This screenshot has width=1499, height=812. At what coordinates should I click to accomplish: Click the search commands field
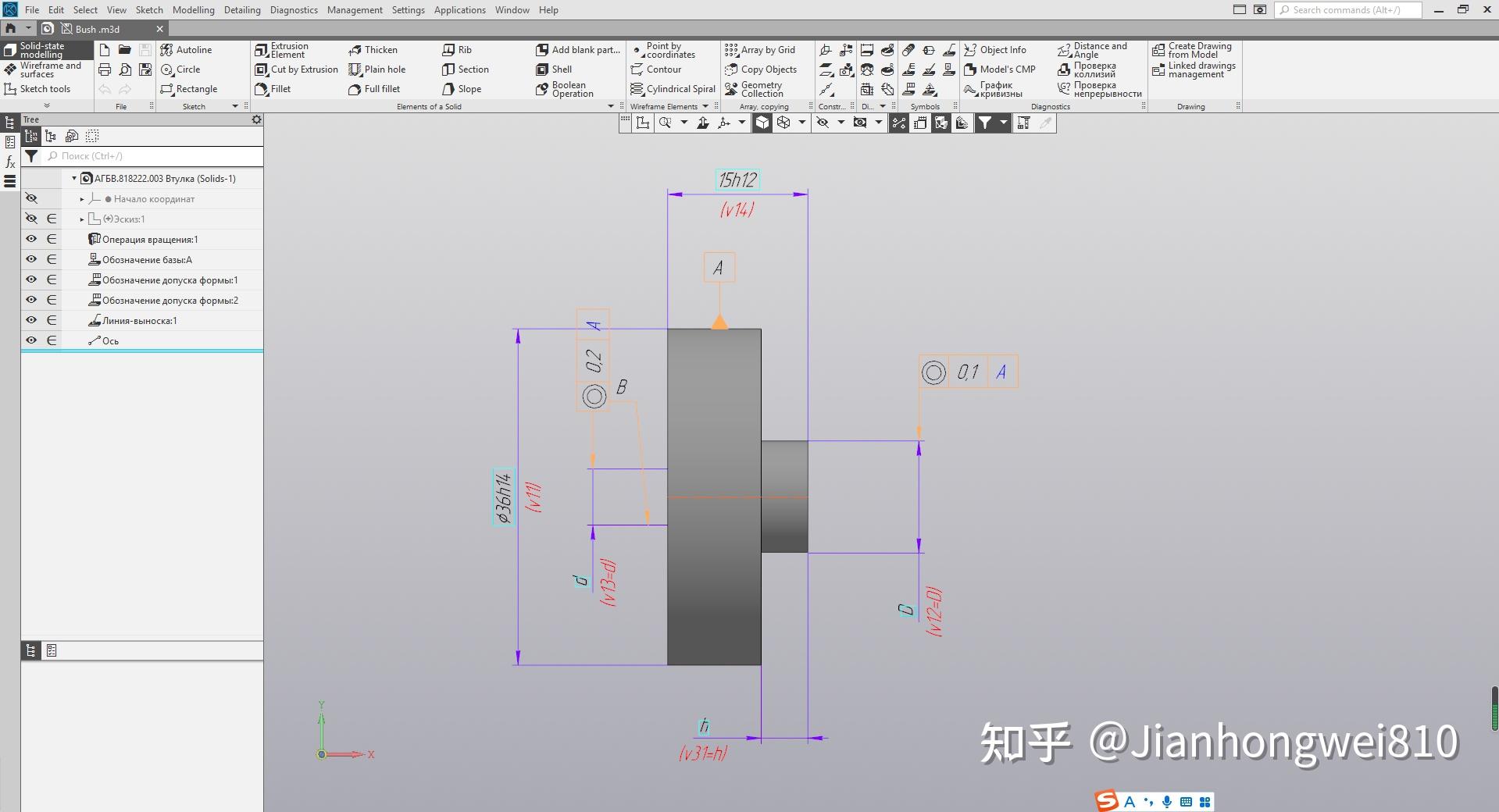1347,9
